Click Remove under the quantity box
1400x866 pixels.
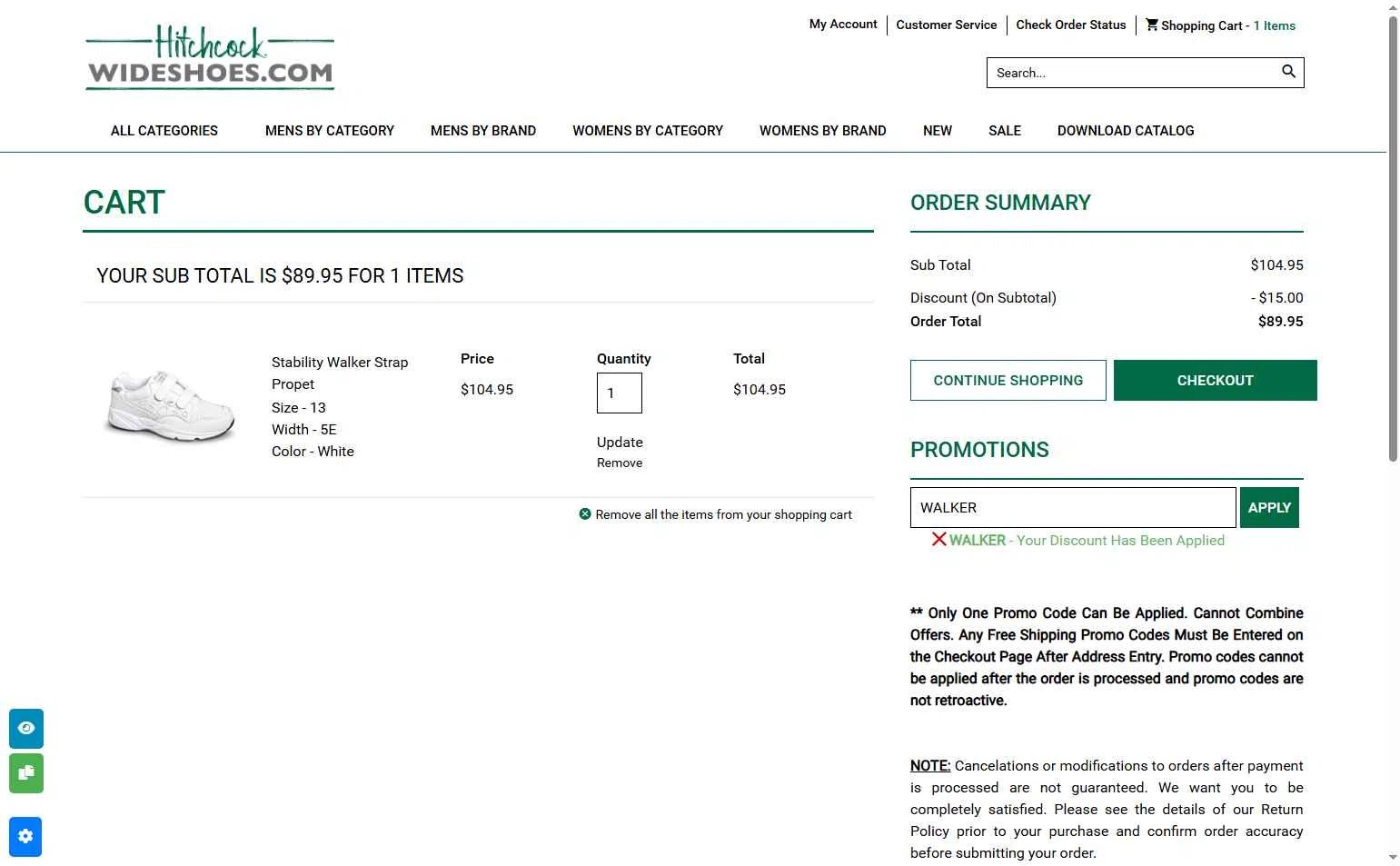[x=620, y=463]
